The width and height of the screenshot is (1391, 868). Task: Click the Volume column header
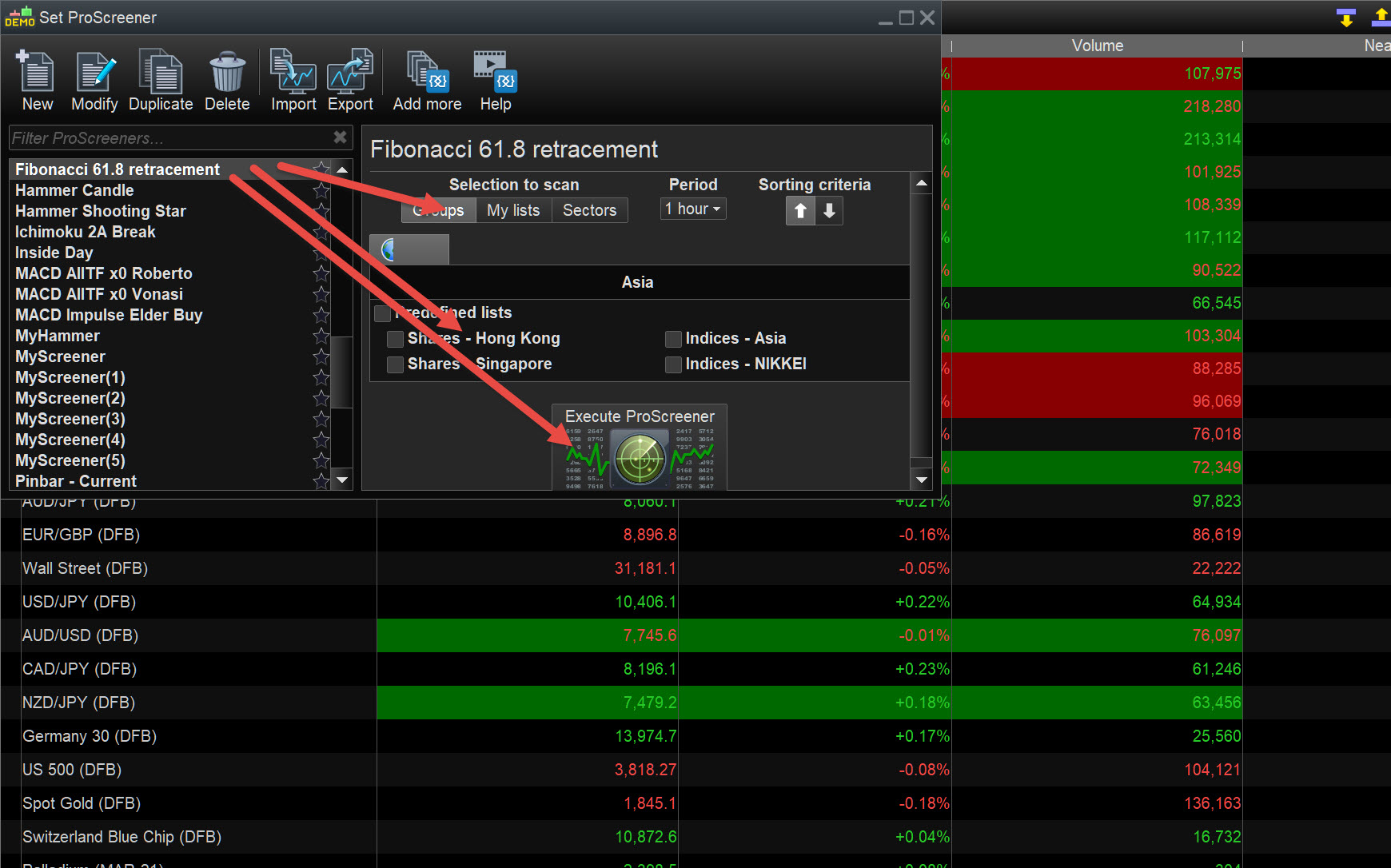1097,46
